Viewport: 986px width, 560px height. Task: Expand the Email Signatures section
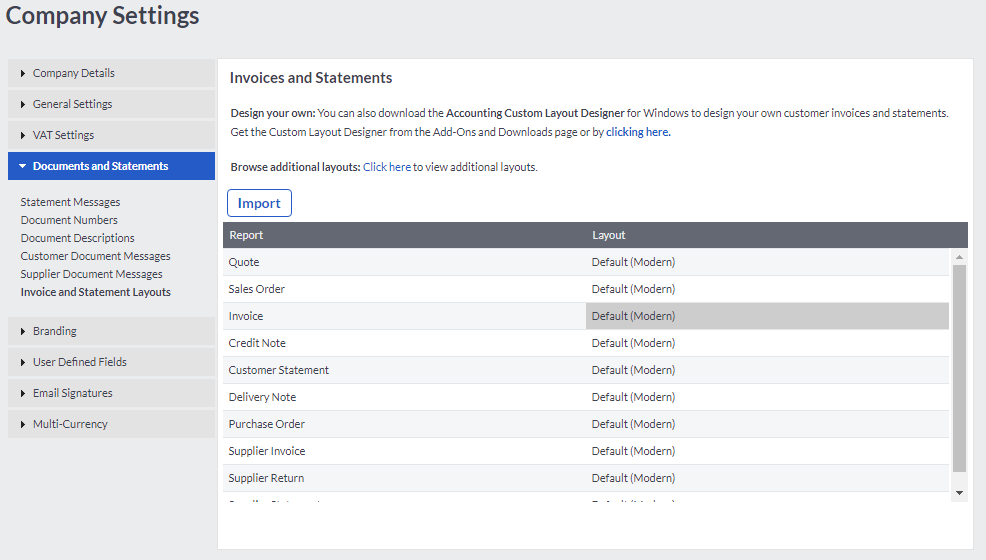[x=72, y=393]
